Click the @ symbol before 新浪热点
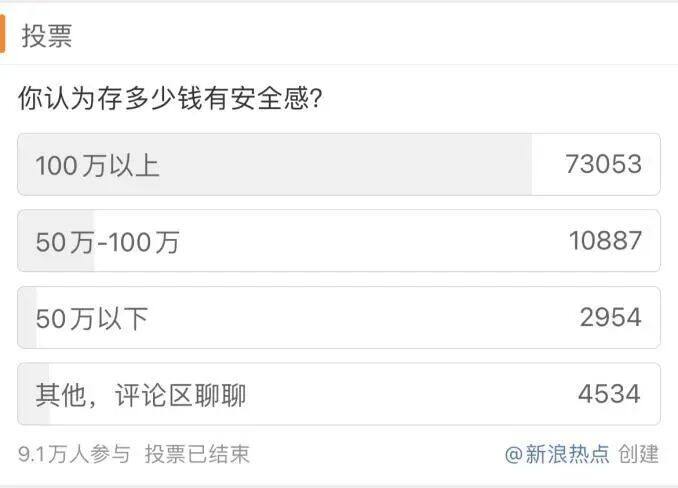Screen dimensions: 678x488 513,454
